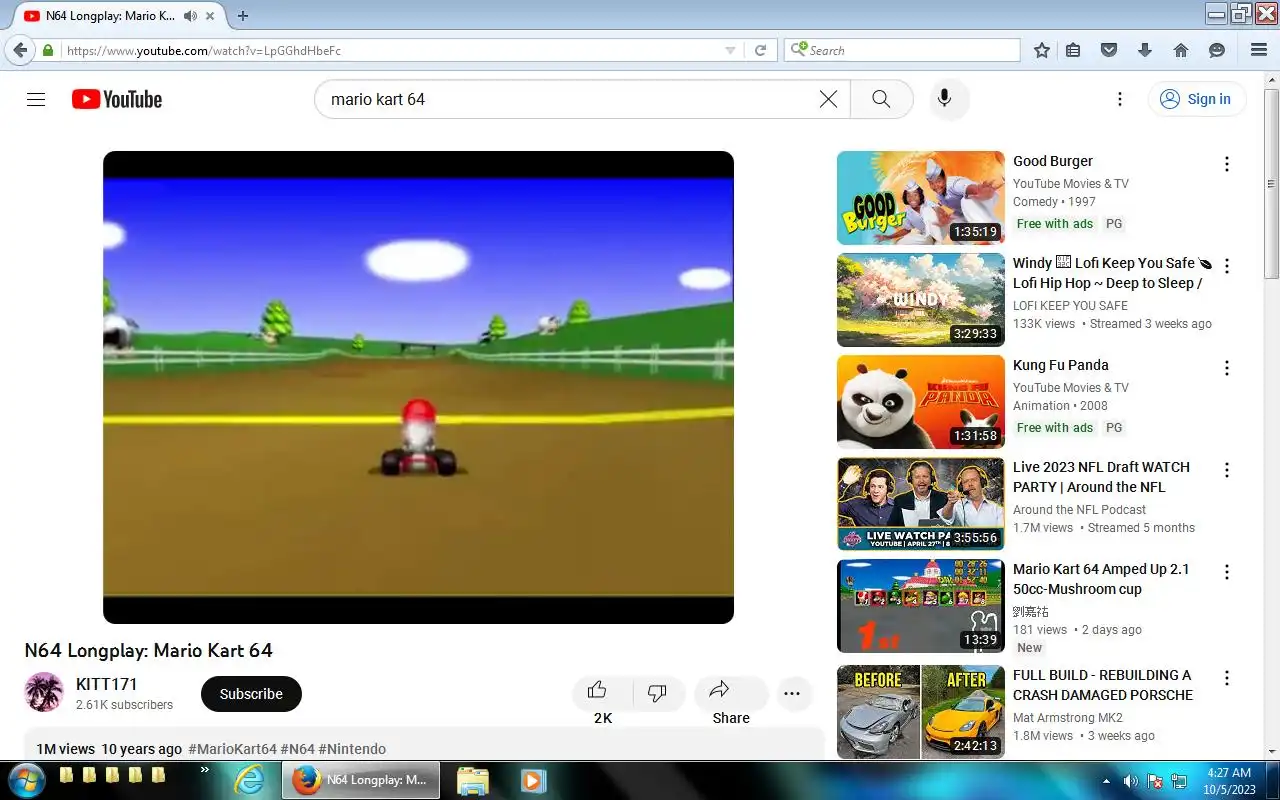Screen dimensions: 1280x800
Task: Open the taskbar clock showing 4:27 AM
Action: [1228, 781]
